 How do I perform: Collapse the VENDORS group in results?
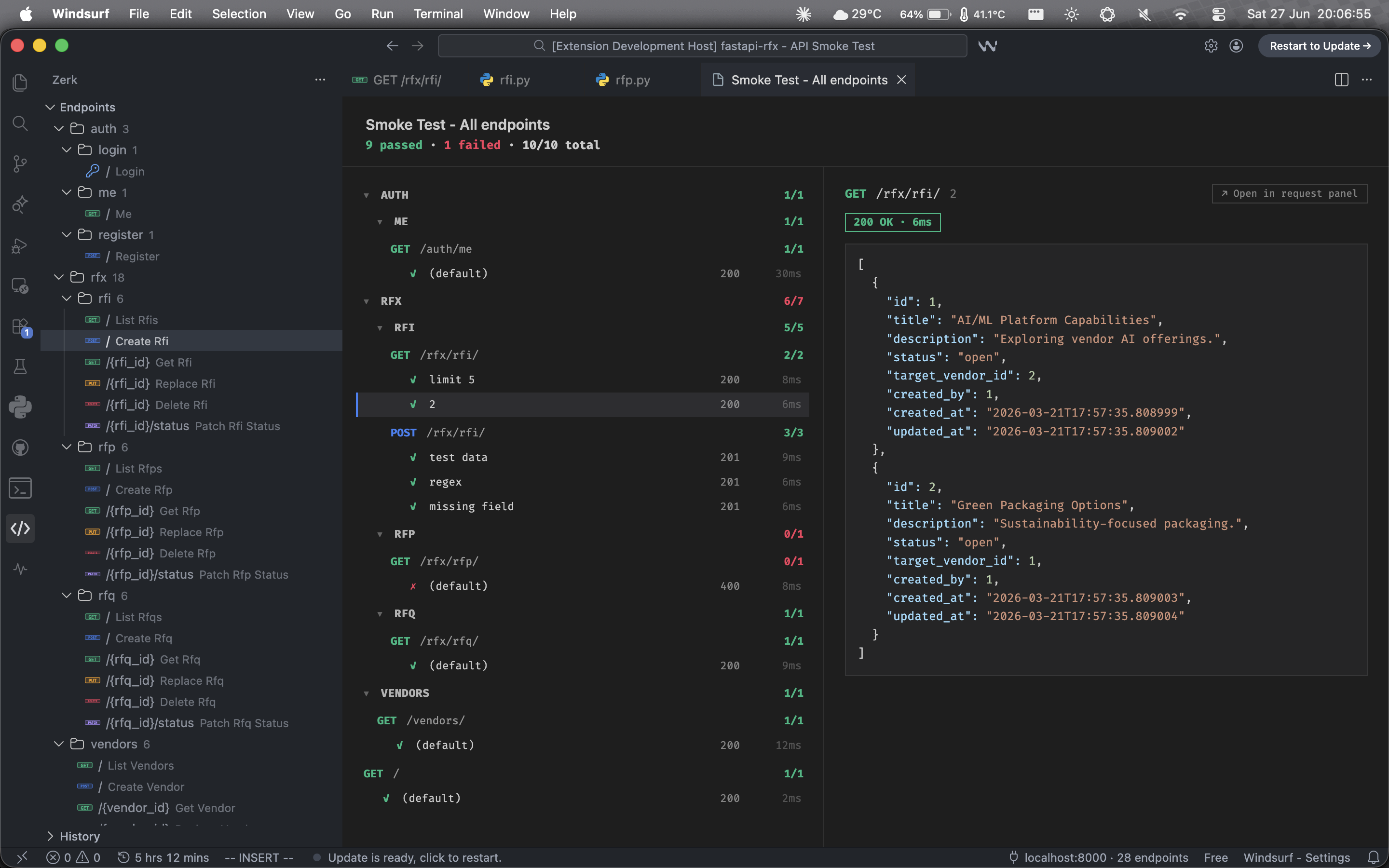tap(366, 693)
